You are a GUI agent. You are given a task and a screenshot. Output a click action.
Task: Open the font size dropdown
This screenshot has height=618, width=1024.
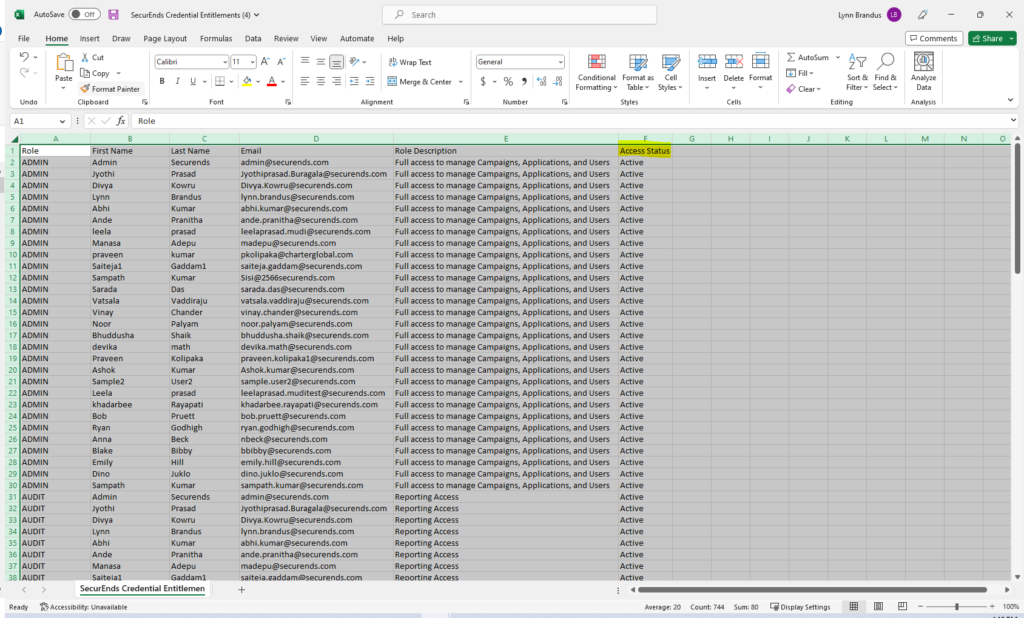point(252,62)
